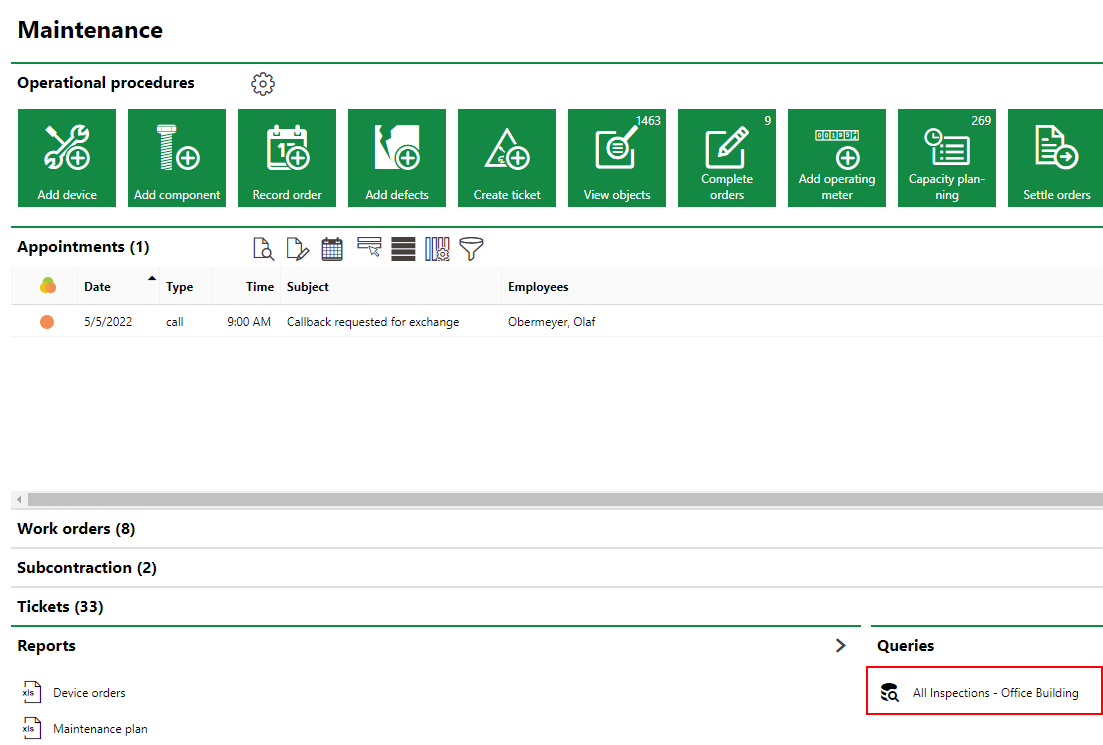The image size is (1103, 745).
Task: Open the Maintenance plan report
Action: tap(100, 729)
